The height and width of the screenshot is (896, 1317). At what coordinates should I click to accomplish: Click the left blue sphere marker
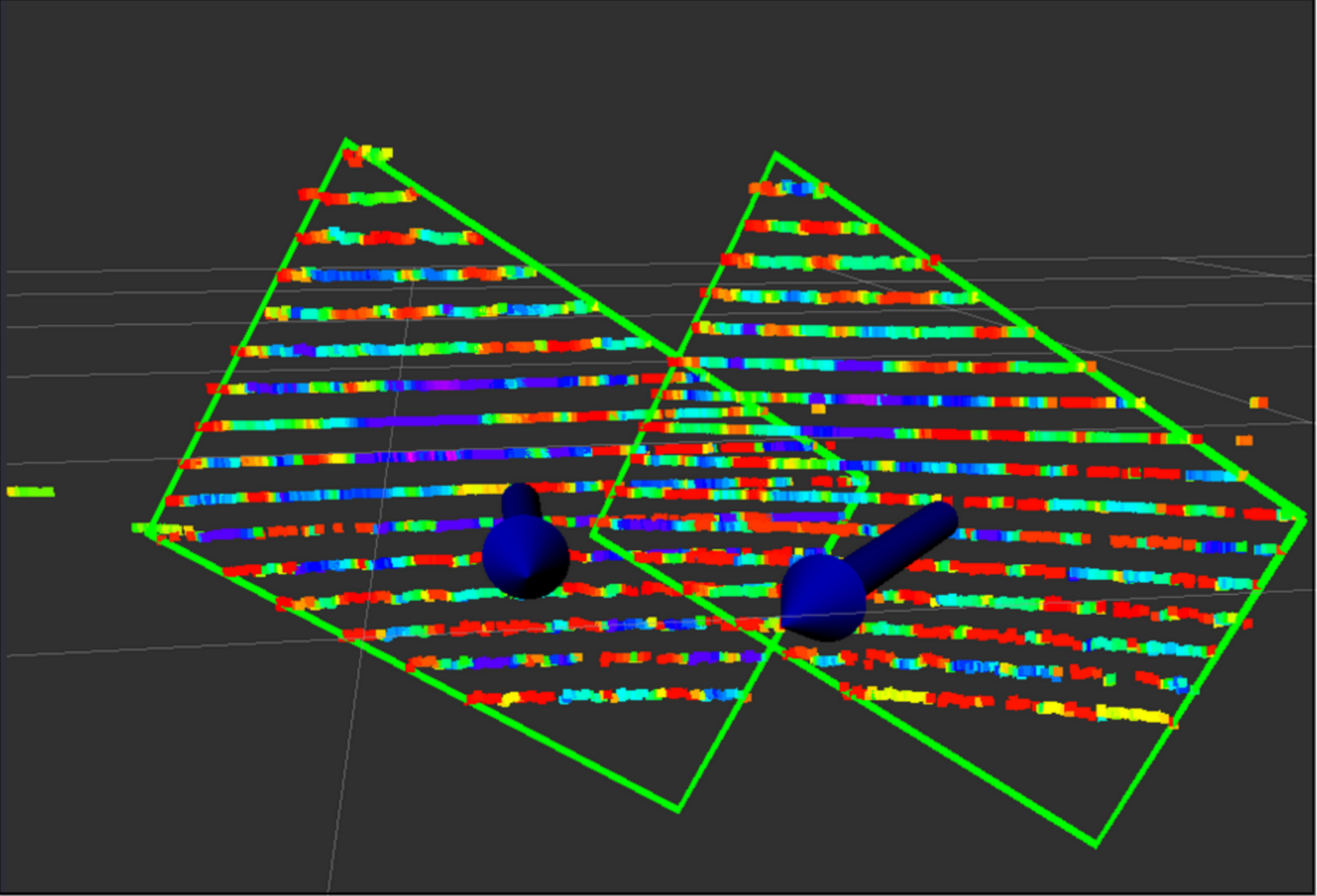click(525, 557)
